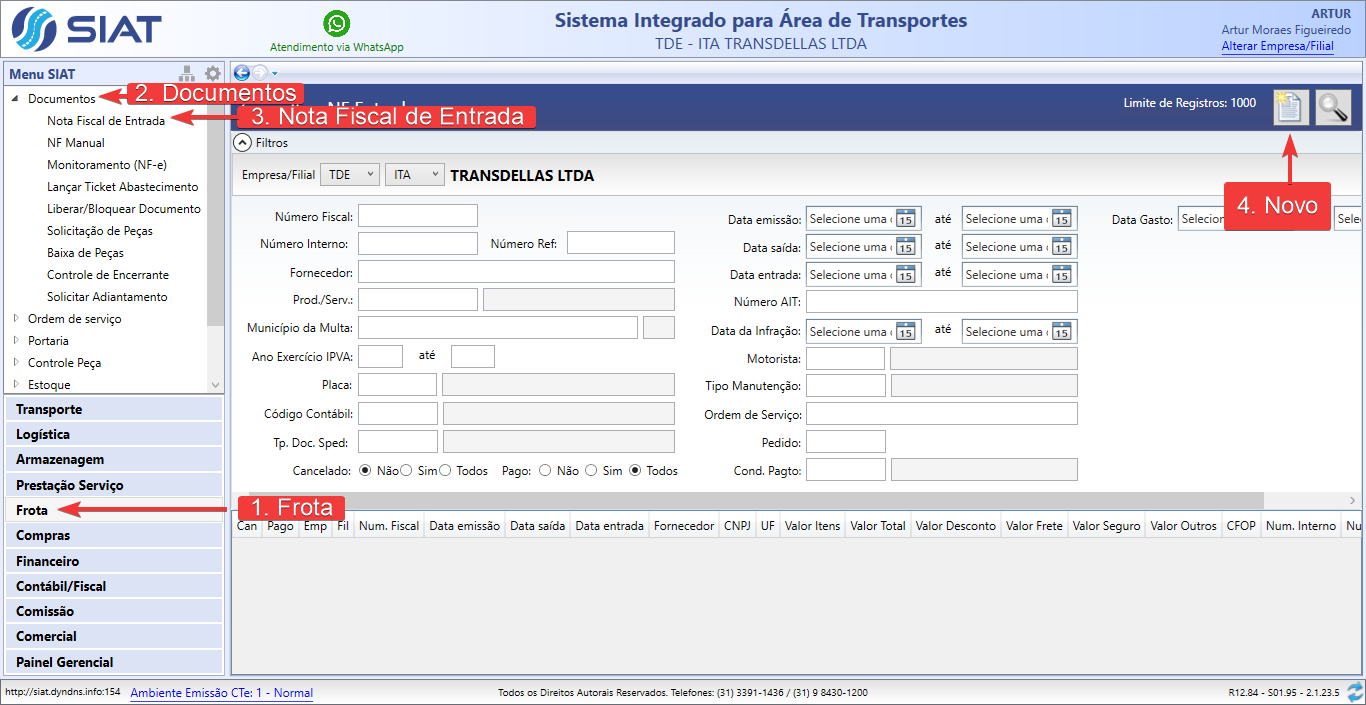Click the Novo new document icon
The height and width of the screenshot is (705, 1366).
(x=1290, y=107)
